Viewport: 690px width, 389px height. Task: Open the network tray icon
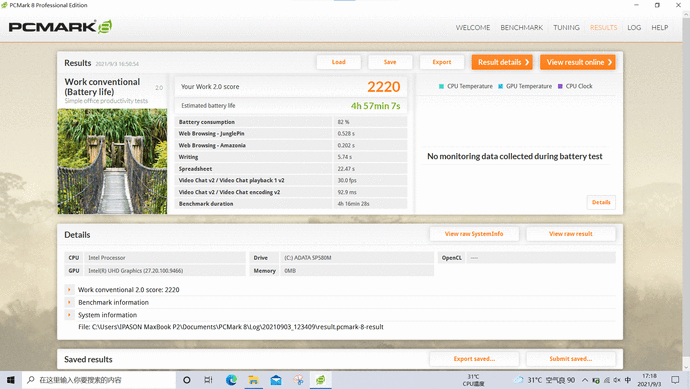[607, 380]
